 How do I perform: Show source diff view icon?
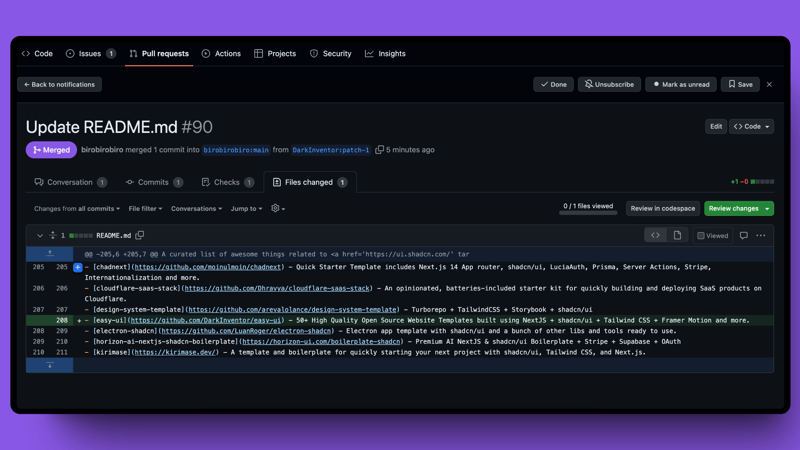[655, 235]
